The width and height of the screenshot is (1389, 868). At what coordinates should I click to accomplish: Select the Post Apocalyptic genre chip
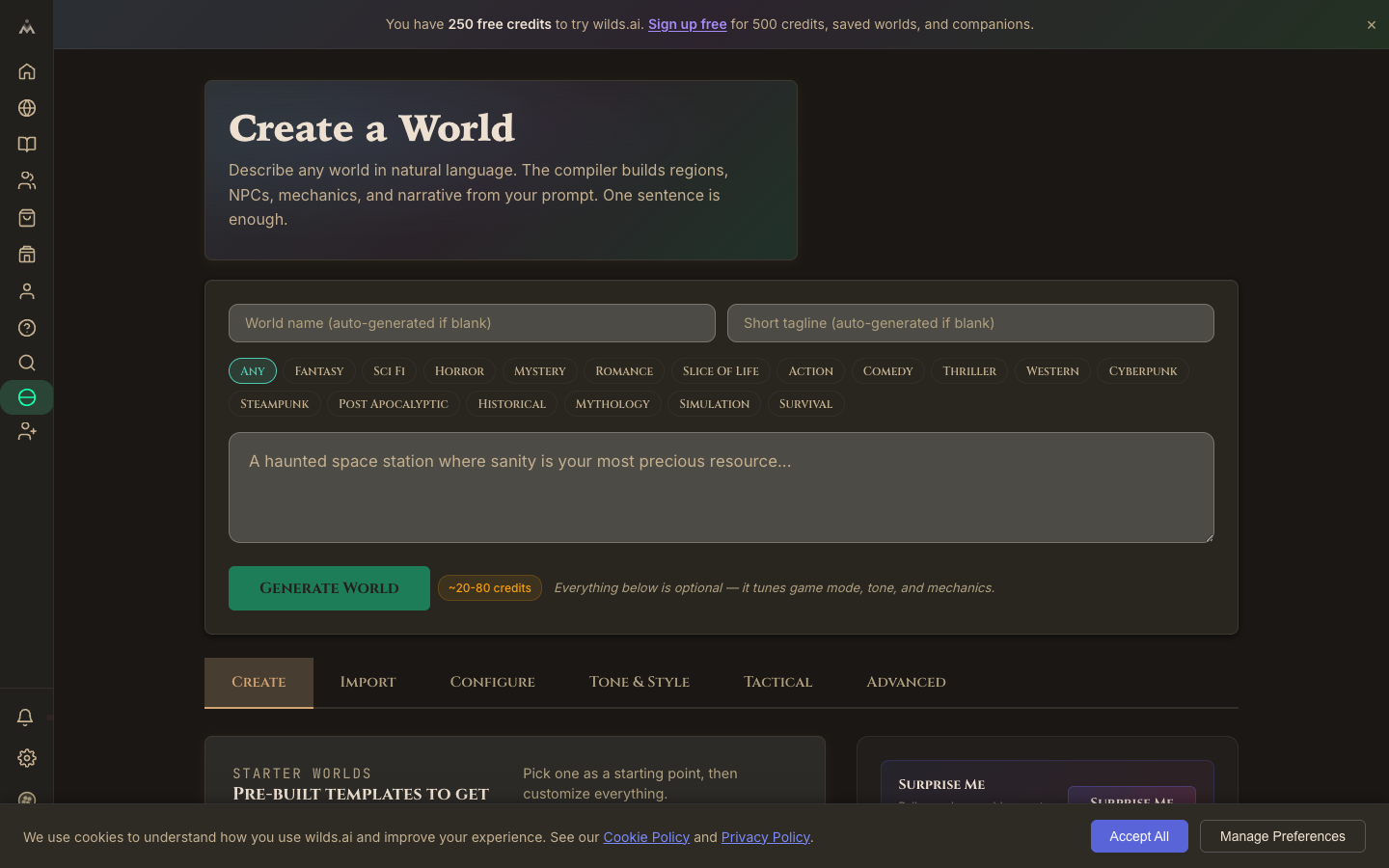[394, 404]
